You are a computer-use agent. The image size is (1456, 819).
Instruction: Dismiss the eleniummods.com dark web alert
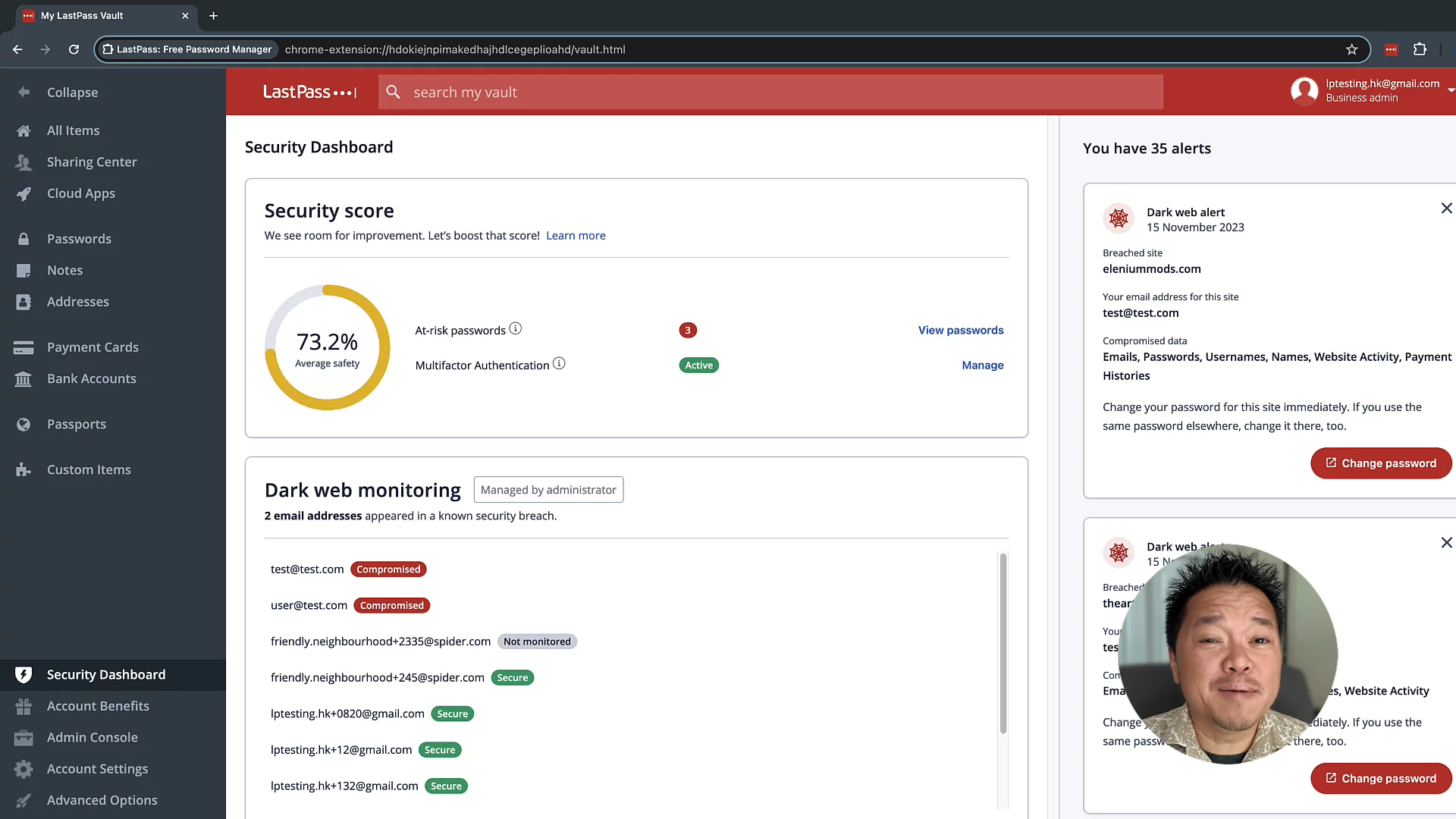point(1446,209)
